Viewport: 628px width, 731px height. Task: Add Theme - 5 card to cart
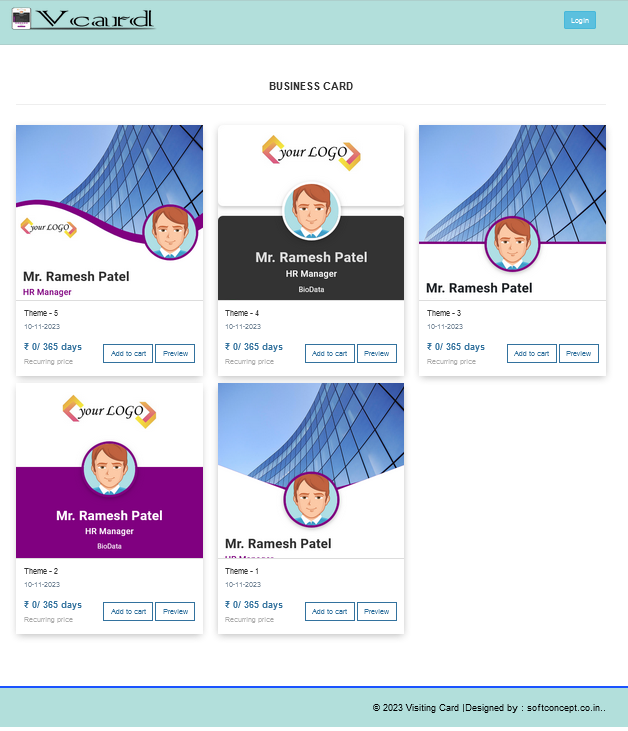(x=128, y=353)
